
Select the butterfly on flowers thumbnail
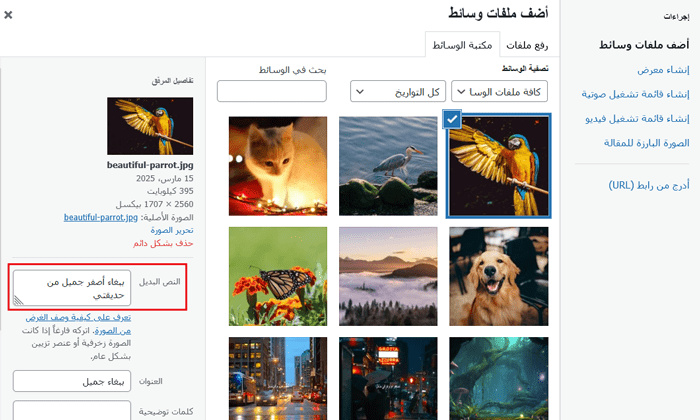pyautogui.click(x=278, y=276)
